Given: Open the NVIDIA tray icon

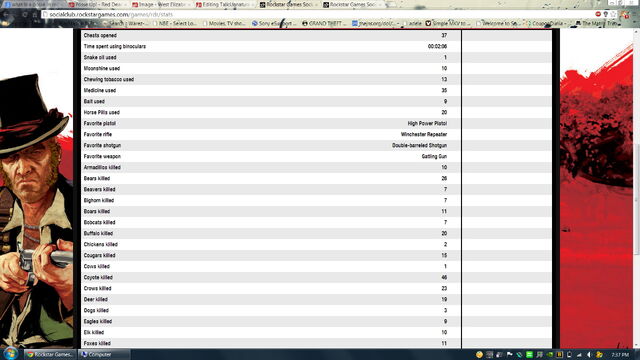Looking at the screenshot, I should pos(549,354).
